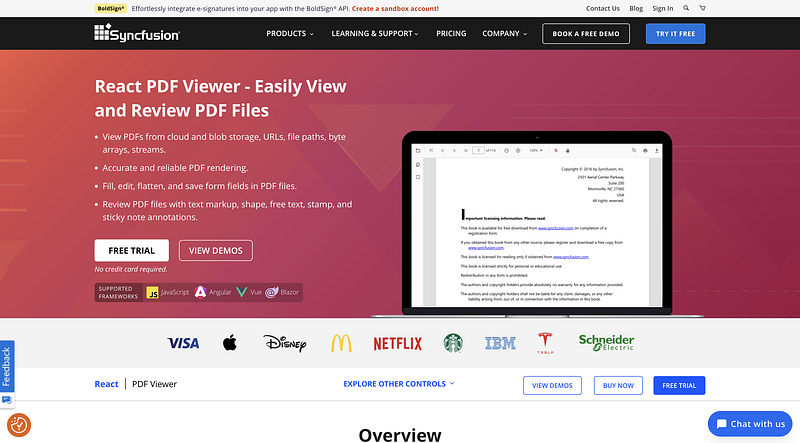Click the IBM logo
This screenshot has height=443, width=800.
point(500,343)
